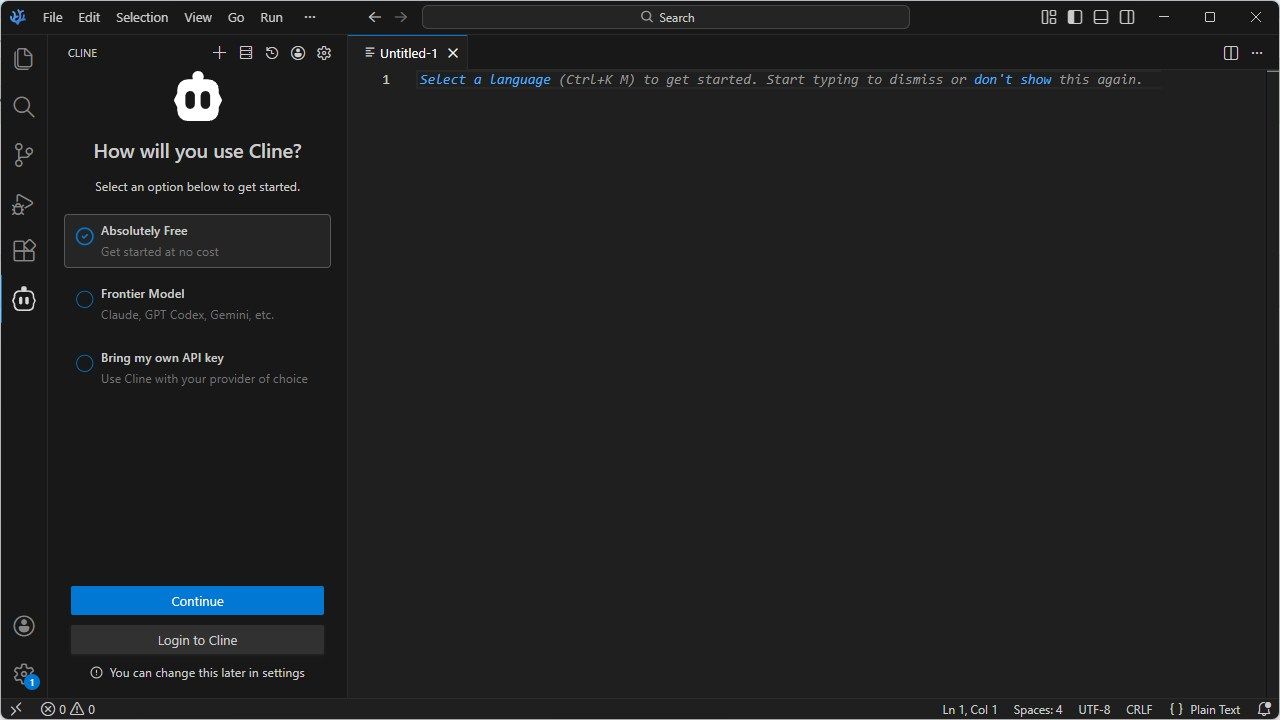Open the Run and Debug view
The image size is (1280, 720).
point(24,203)
